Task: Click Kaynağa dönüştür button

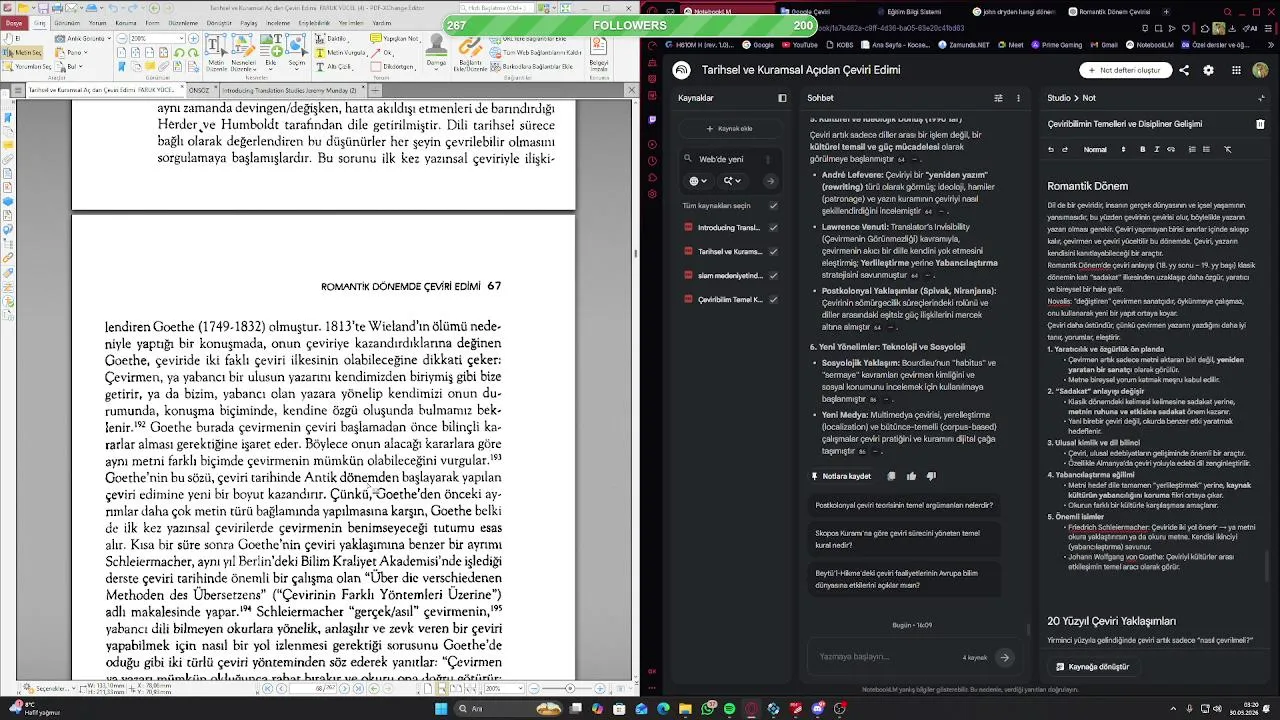Action: pyautogui.click(x=1092, y=666)
